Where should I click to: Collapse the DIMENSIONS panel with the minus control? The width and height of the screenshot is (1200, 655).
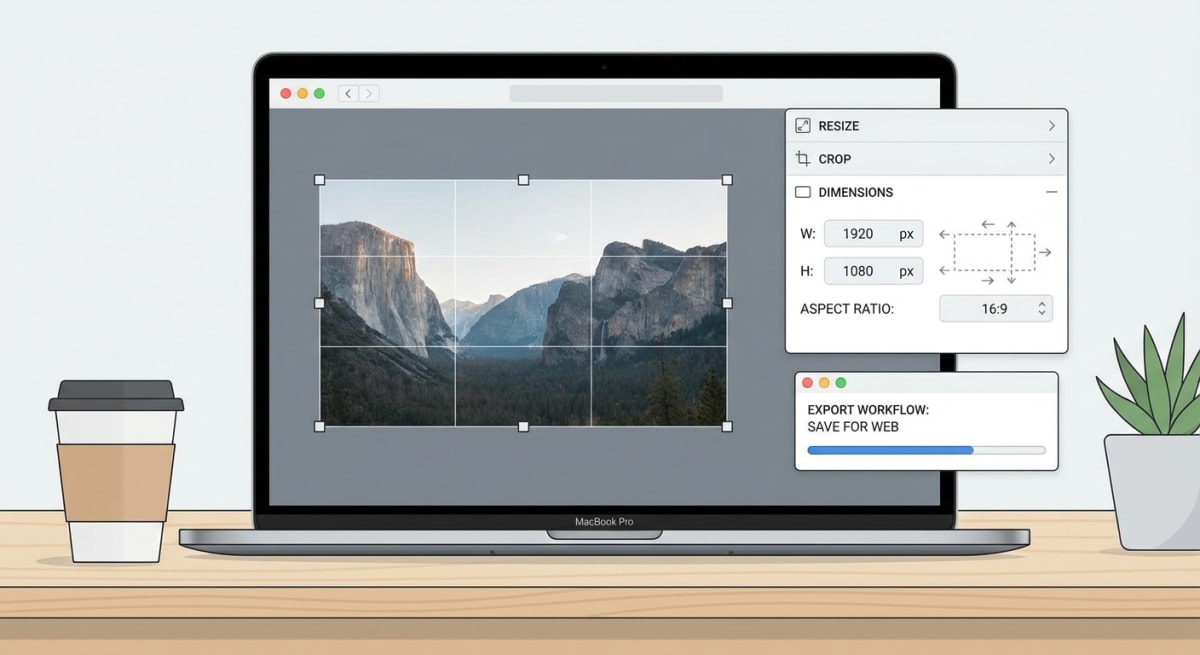[1053, 191]
